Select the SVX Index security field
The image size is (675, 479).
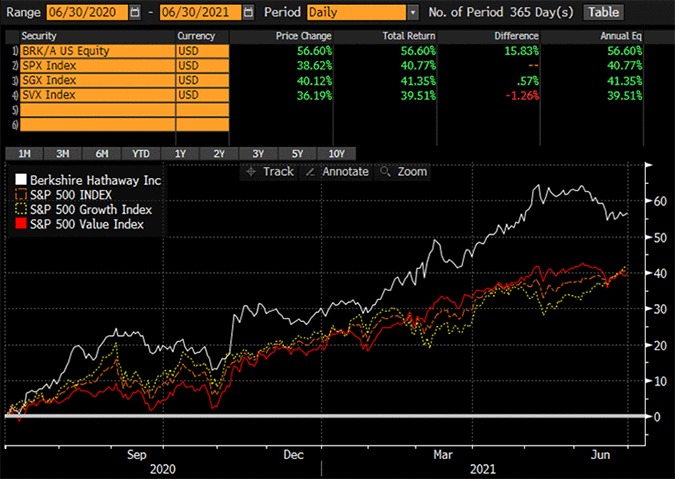pyautogui.click(x=97, y=95)
